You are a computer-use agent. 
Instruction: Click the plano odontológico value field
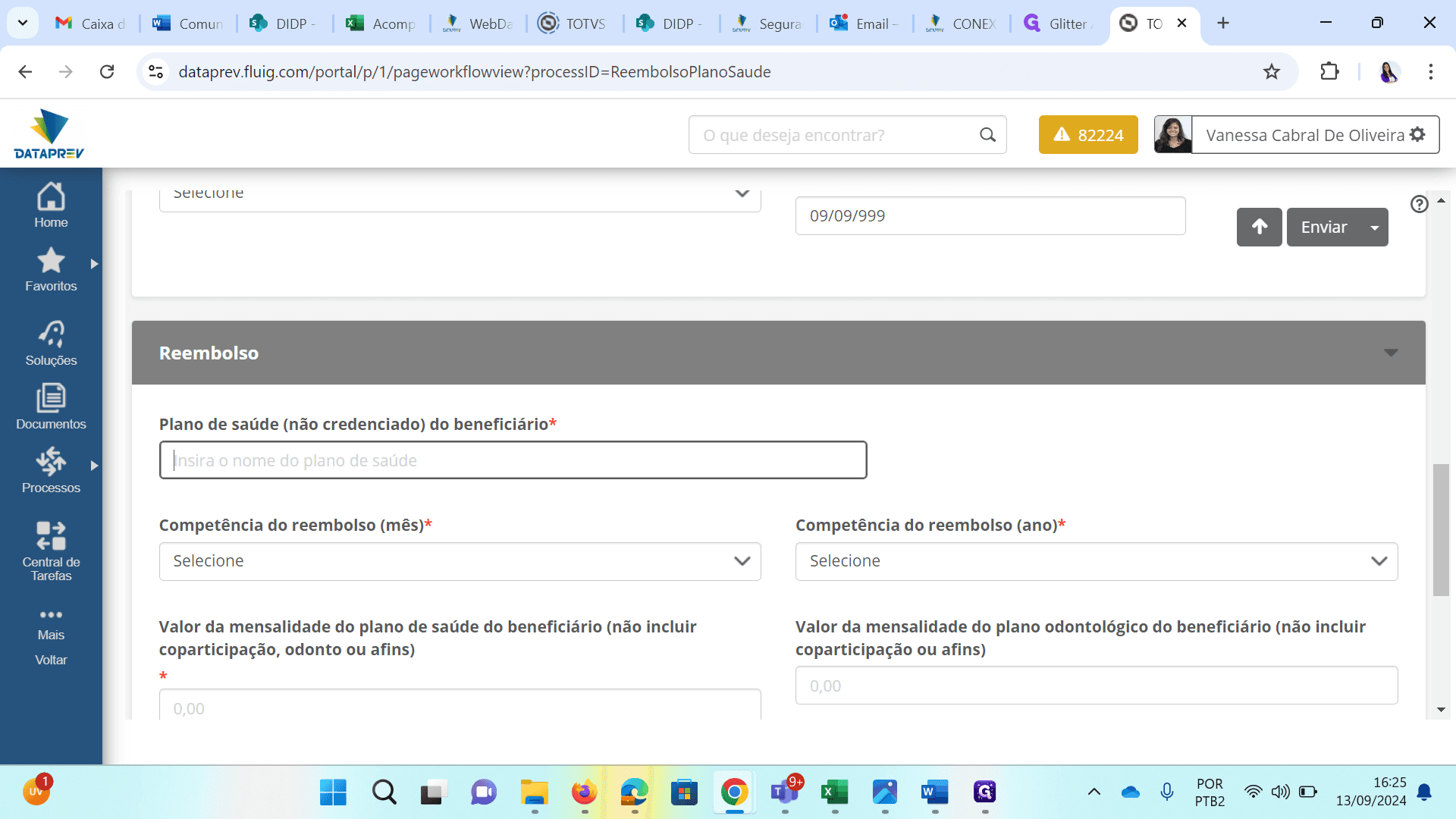(1096, 686)
